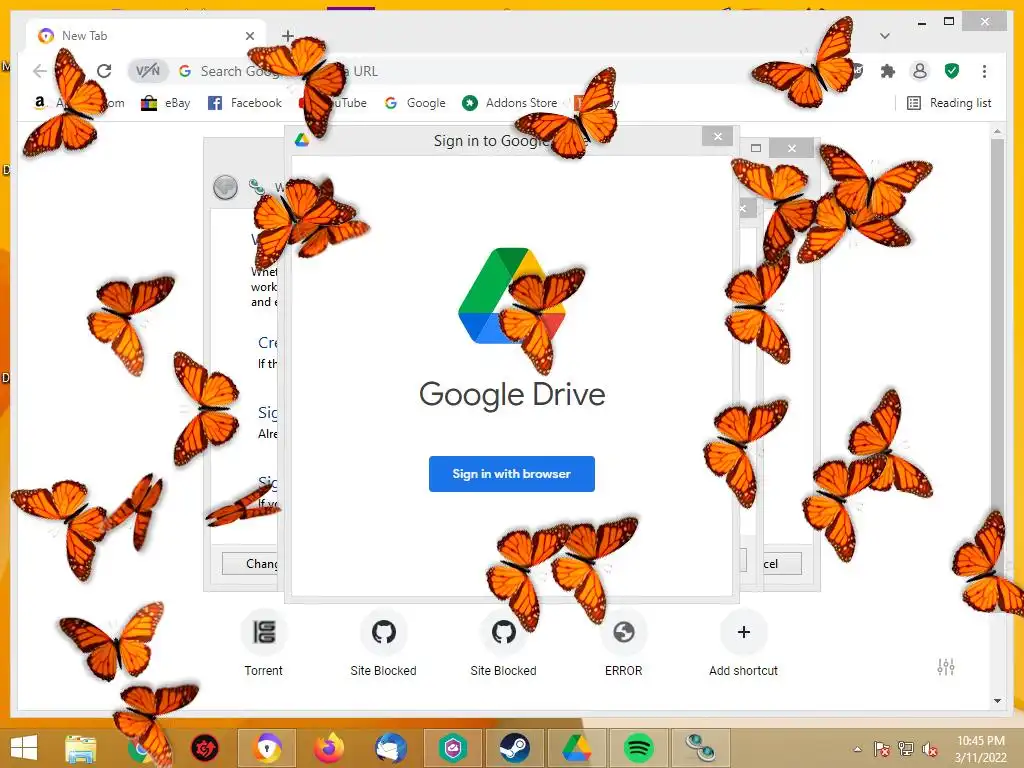Open the Addons Store bookmark
Screen dimensions: 1024x768
[x=510, y=103]
